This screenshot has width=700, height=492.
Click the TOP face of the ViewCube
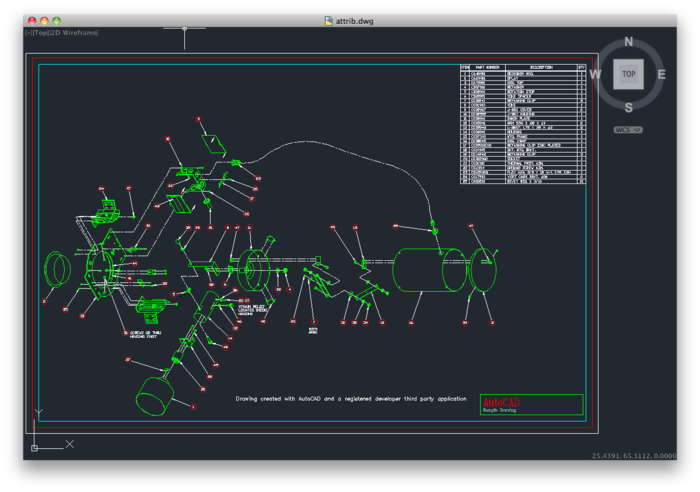628,75
